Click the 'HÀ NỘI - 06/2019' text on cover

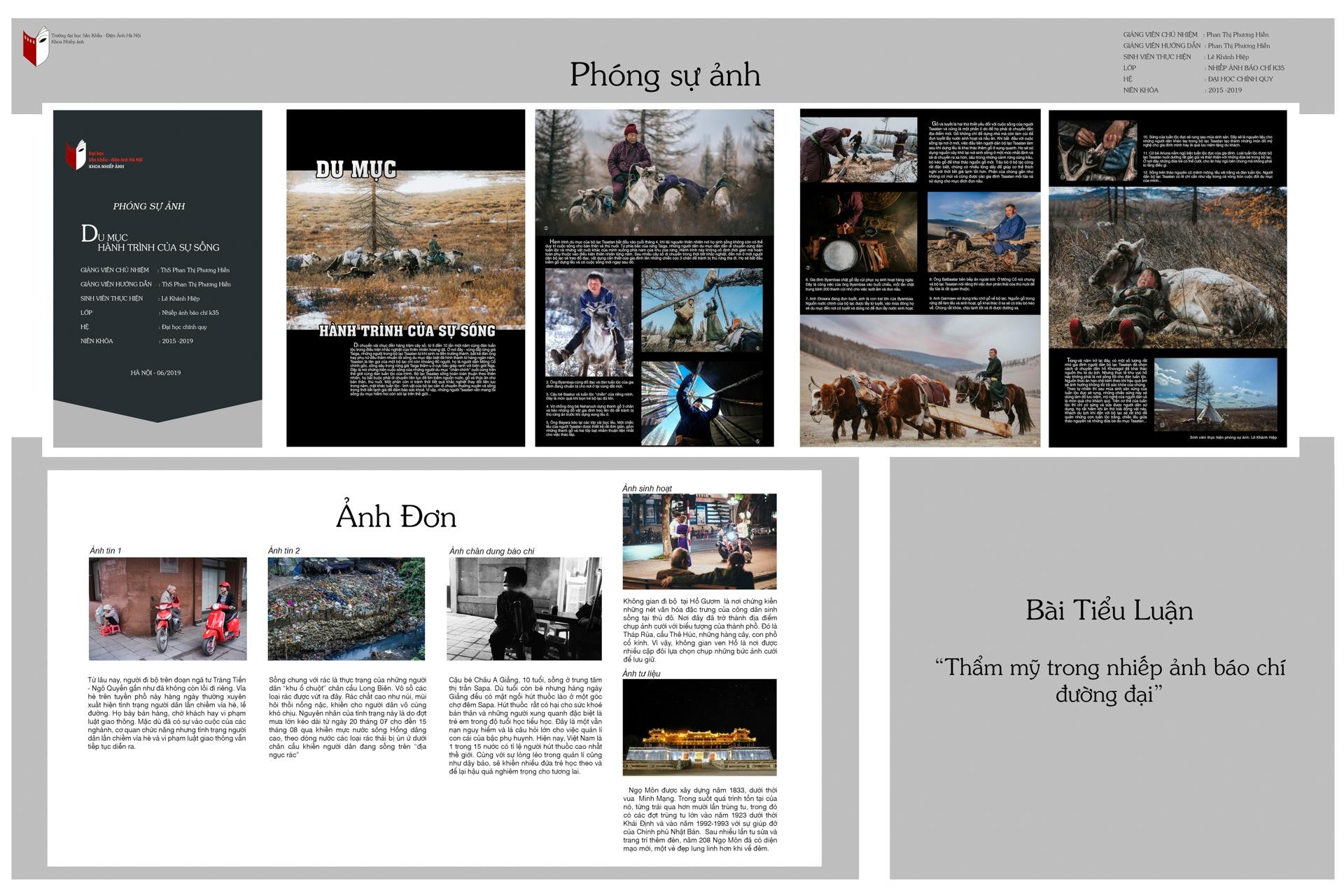pos(155,372)
